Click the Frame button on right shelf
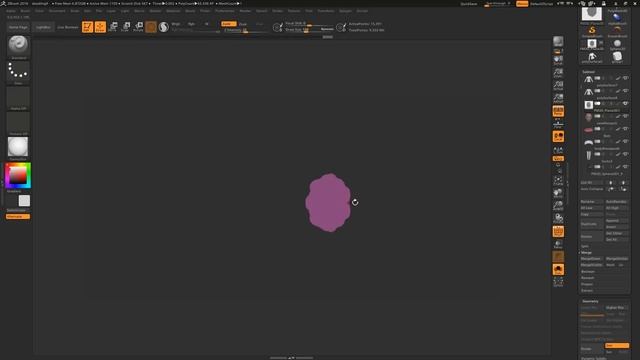The image size is (640, 360). [x=558, y=180]
